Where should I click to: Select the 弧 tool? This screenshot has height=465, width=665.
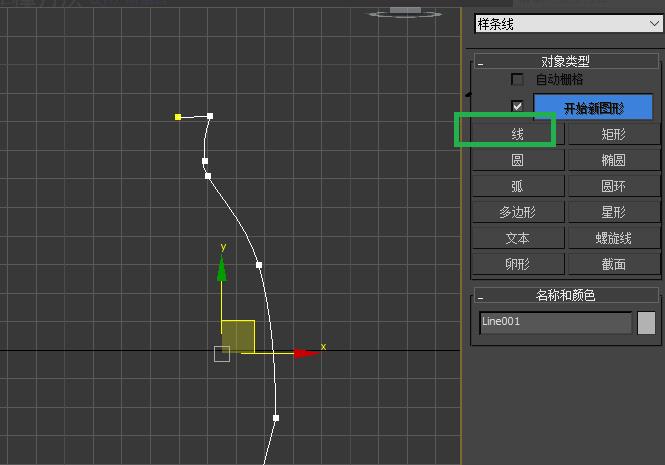coord(517,186)
